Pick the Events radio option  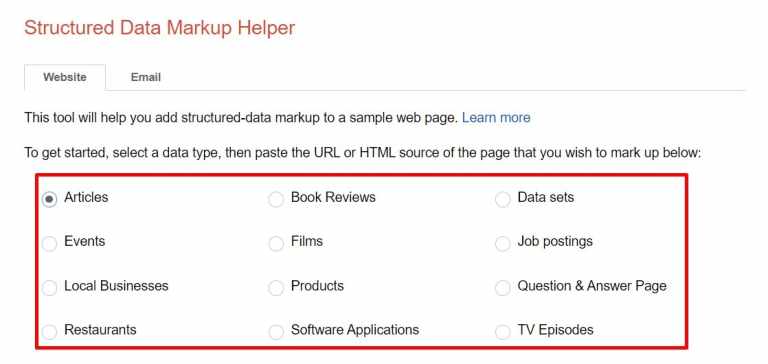(x=49, y=243)
